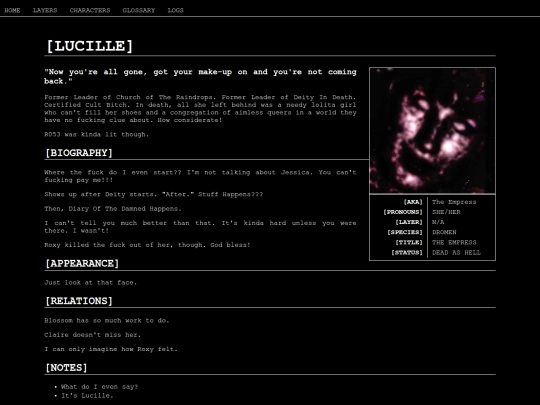Click Lucille's portrait image
Screen dimensions: 540x405
point(432,131)
